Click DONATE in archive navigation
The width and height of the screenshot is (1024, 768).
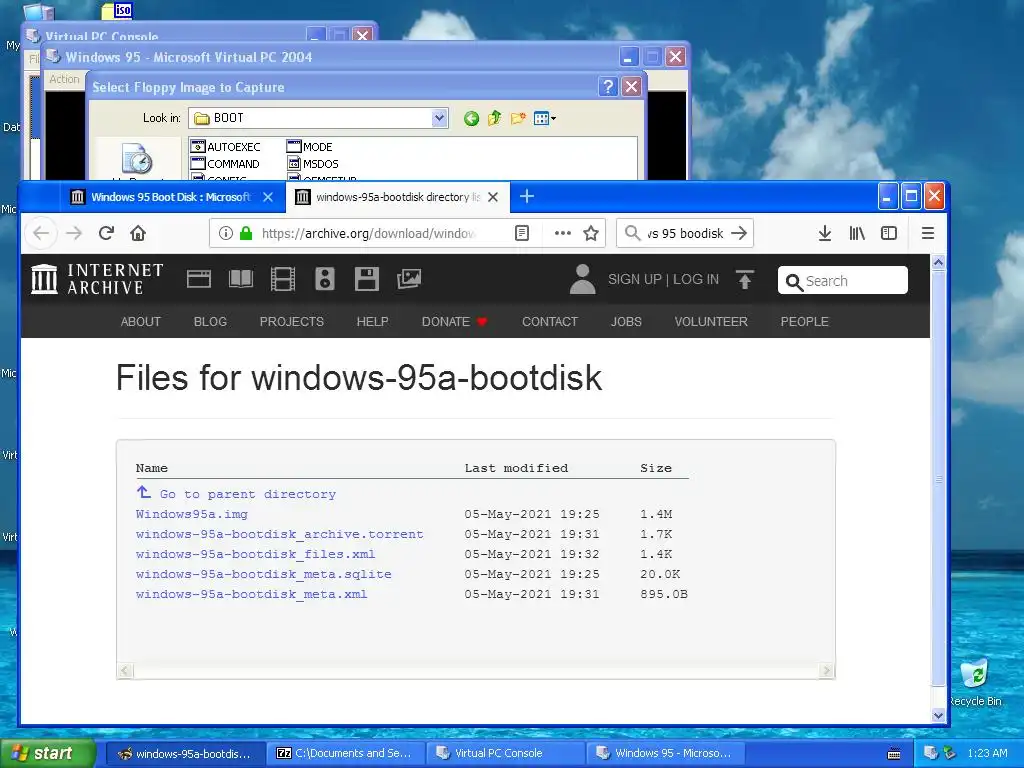tap(455, 321)
